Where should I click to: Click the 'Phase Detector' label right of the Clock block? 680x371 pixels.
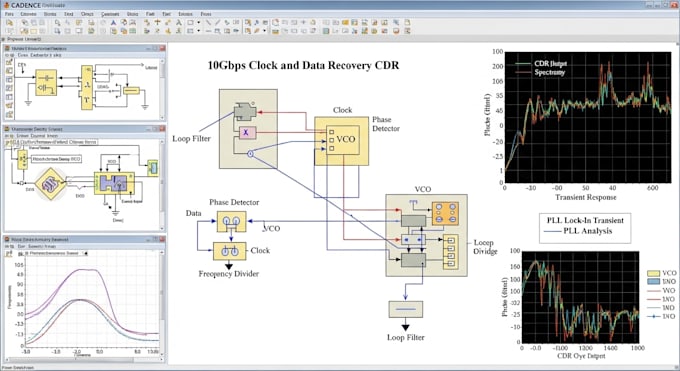click(386, 124)
